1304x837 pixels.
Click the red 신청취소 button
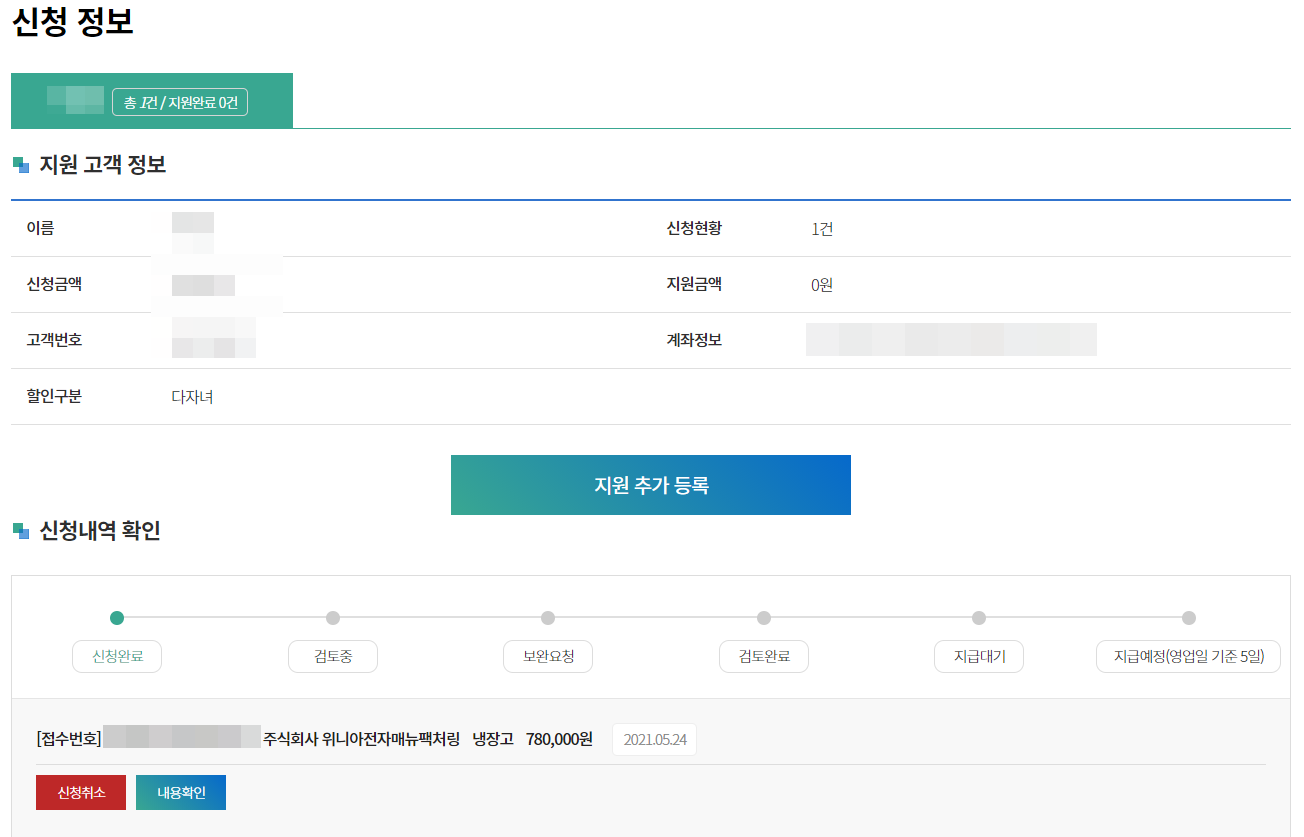click(x=80, y=792)
